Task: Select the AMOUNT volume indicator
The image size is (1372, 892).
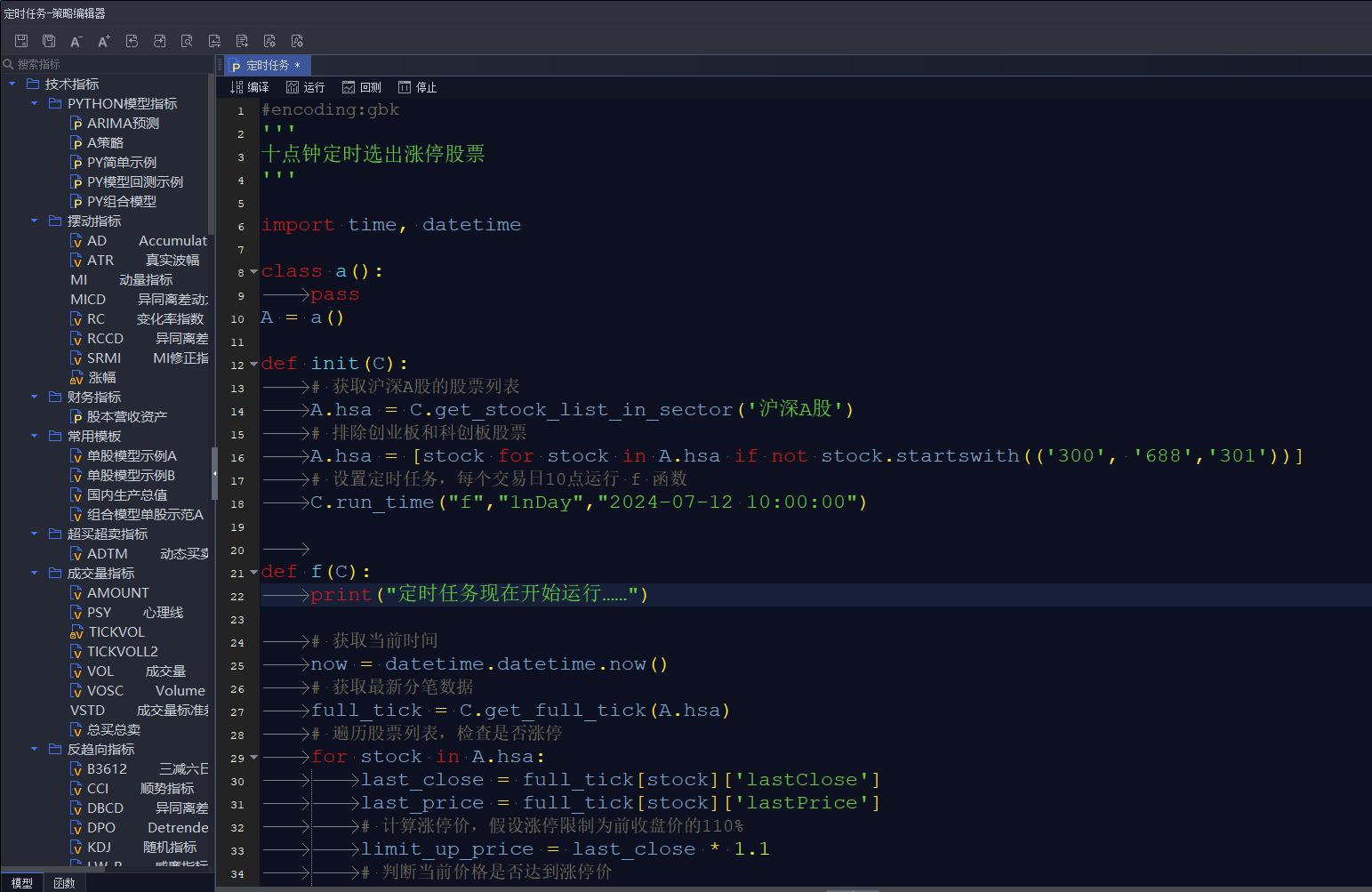Action: 110,592
